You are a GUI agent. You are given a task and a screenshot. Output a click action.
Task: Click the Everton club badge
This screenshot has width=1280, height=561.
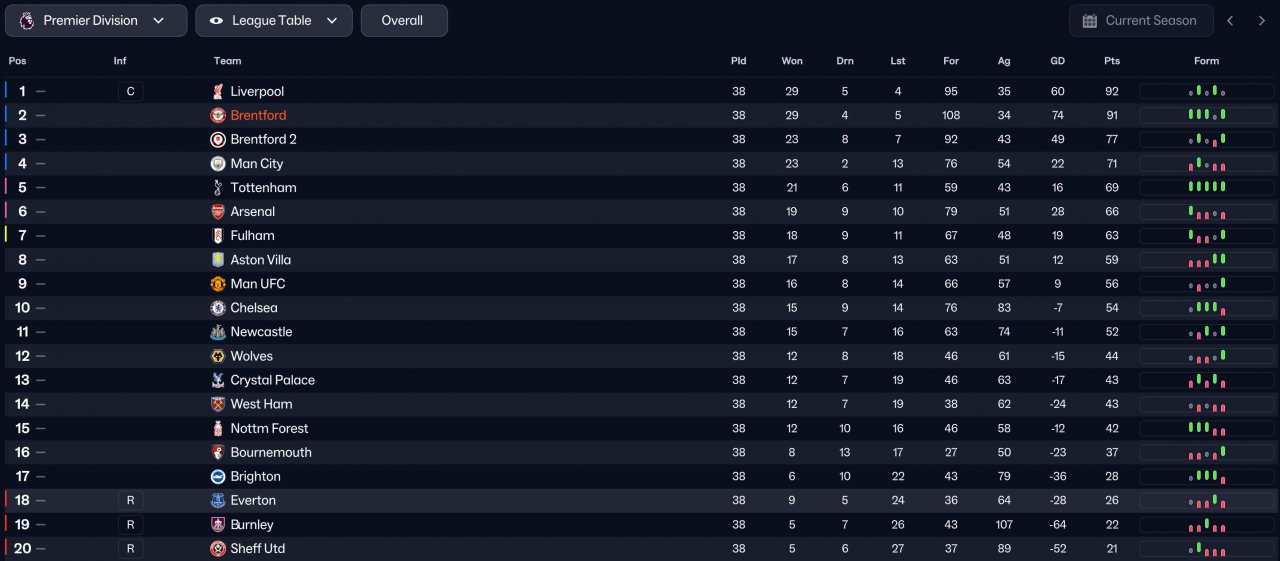[218, 500]
